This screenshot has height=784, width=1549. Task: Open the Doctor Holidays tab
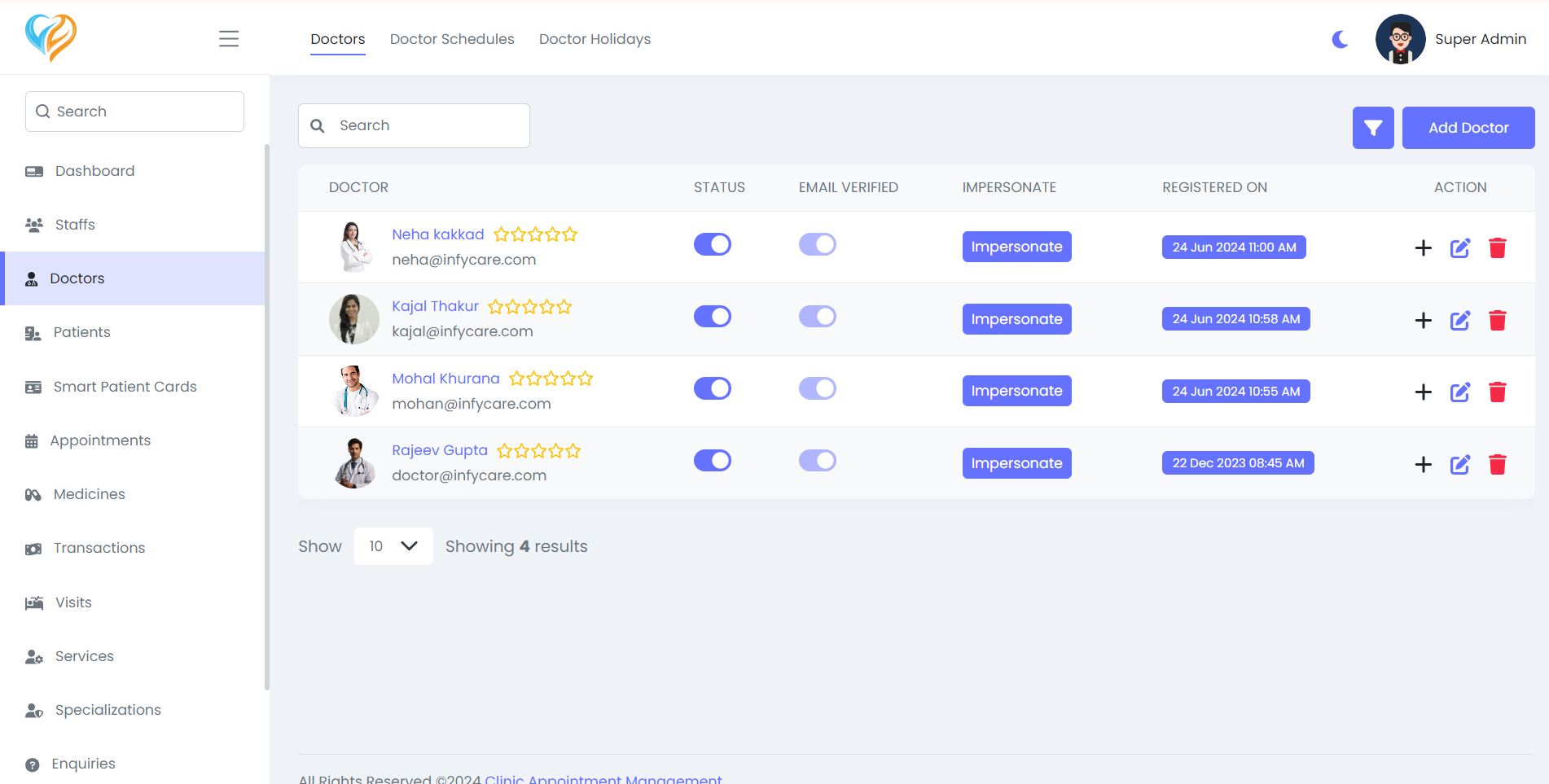595,39
